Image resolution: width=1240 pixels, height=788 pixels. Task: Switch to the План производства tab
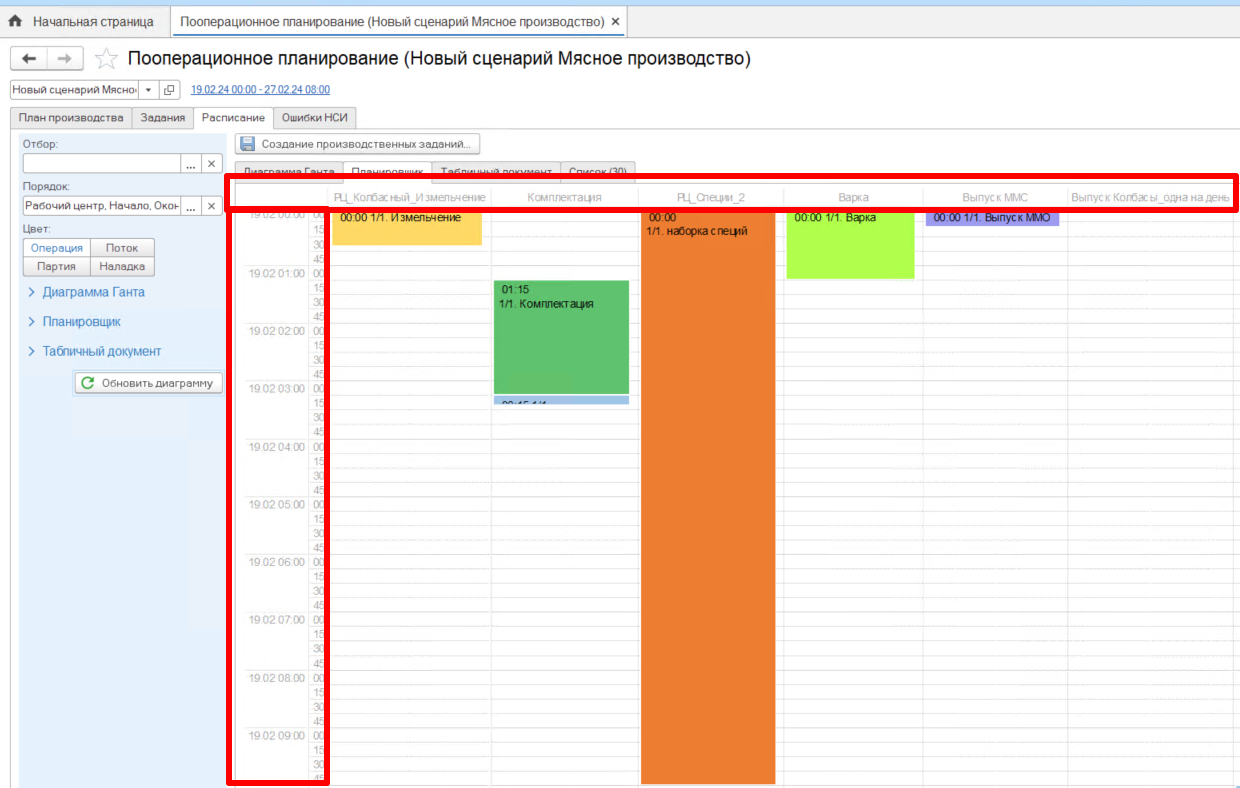(71, 118)
